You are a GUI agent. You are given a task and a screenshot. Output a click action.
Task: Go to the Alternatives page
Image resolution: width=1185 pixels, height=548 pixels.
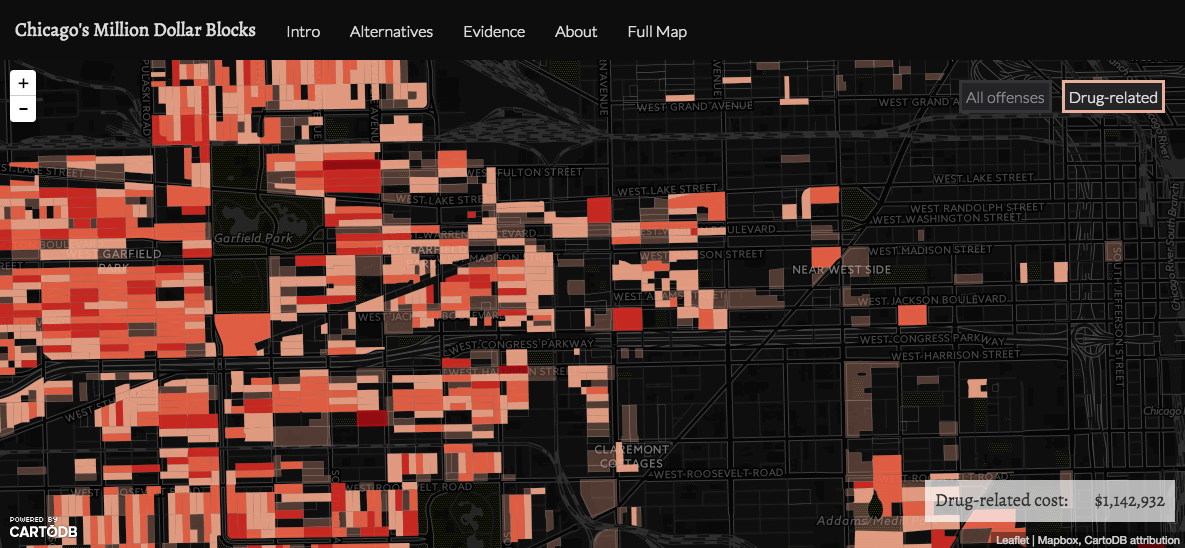click(391, 32)
